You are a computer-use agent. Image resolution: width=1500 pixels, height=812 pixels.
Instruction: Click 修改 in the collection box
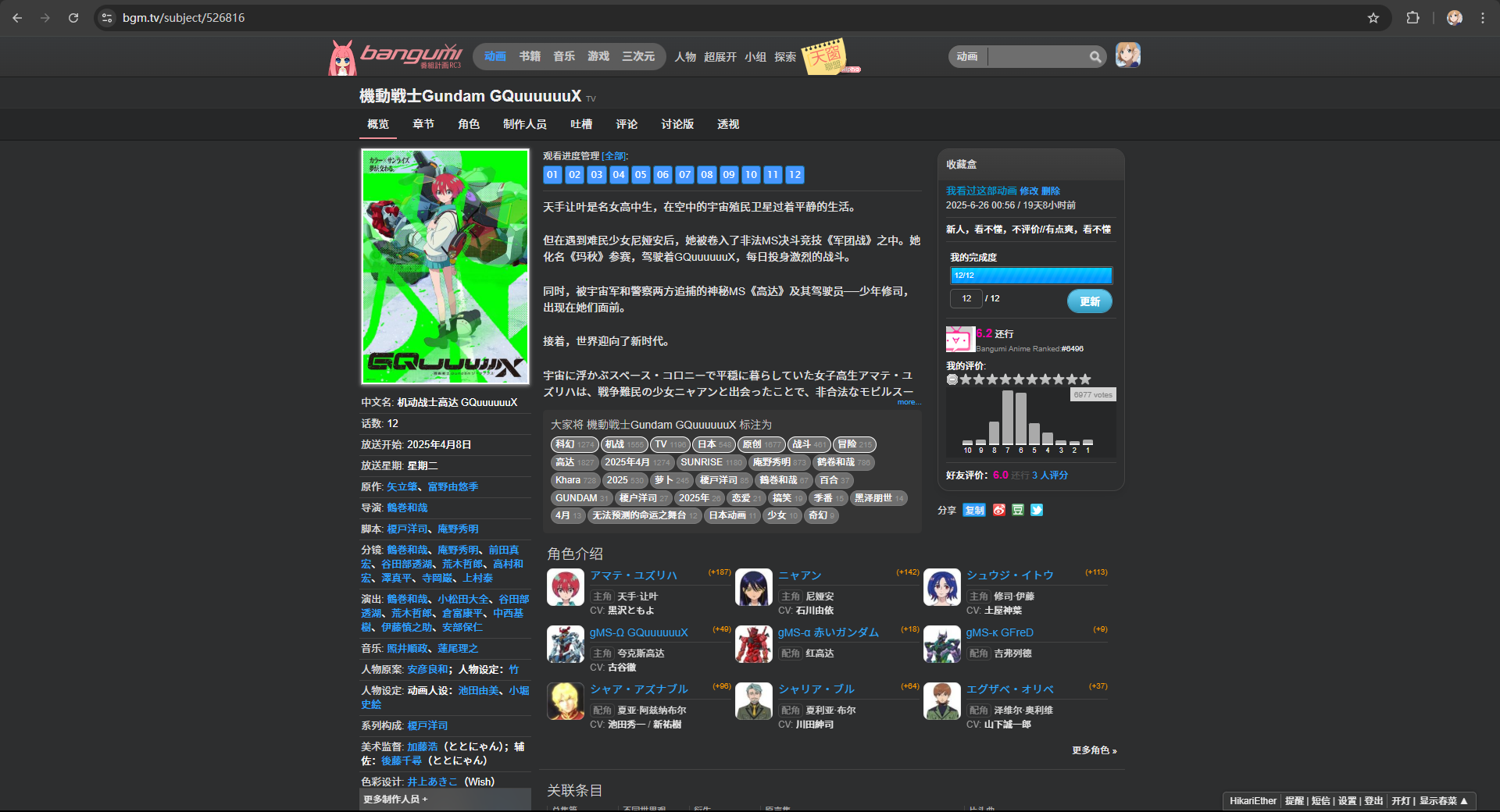[x=1029, y=191]
